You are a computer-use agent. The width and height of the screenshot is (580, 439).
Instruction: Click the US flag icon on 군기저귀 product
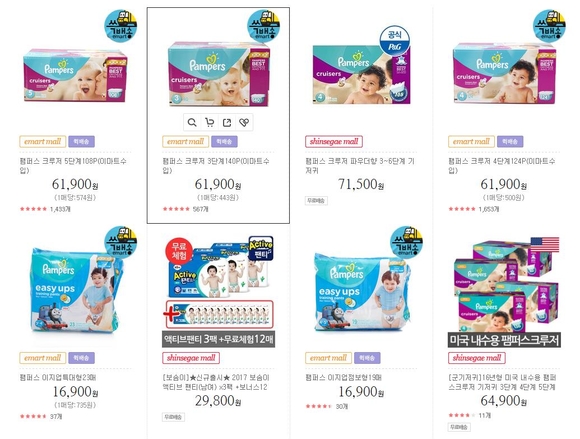tap(545, 244)
